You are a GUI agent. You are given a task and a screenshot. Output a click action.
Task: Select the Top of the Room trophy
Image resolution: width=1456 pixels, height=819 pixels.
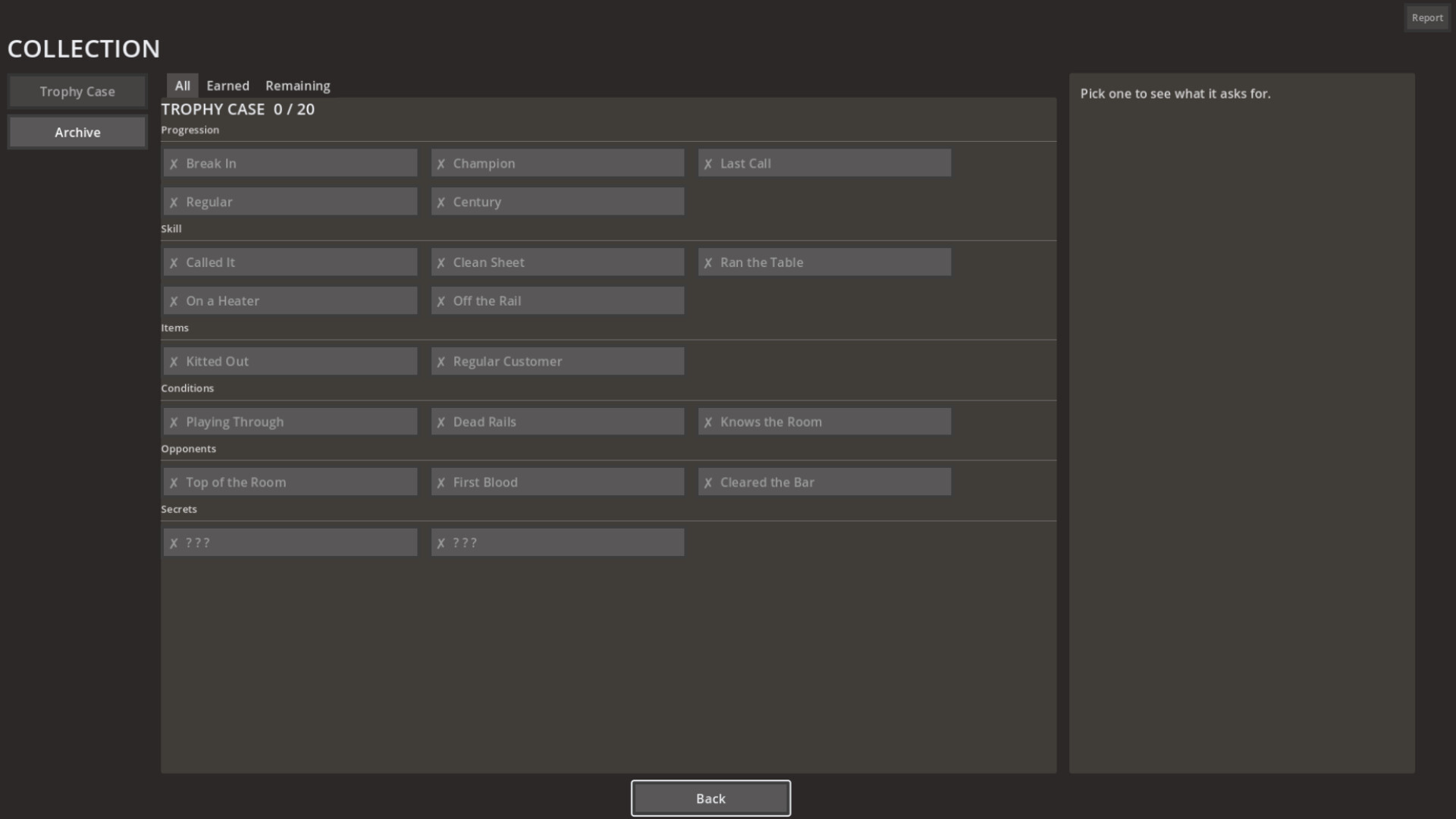pyautogui.click(x=290, y=482)
